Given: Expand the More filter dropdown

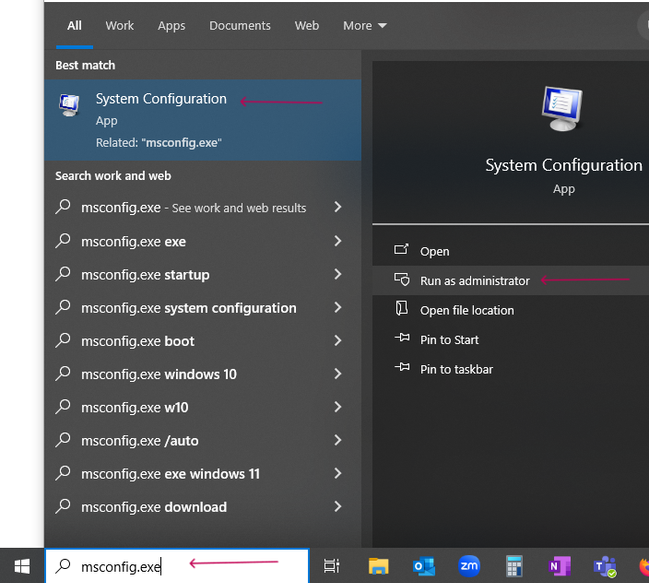Looking at the screenshot, I should tap(364, 26).
